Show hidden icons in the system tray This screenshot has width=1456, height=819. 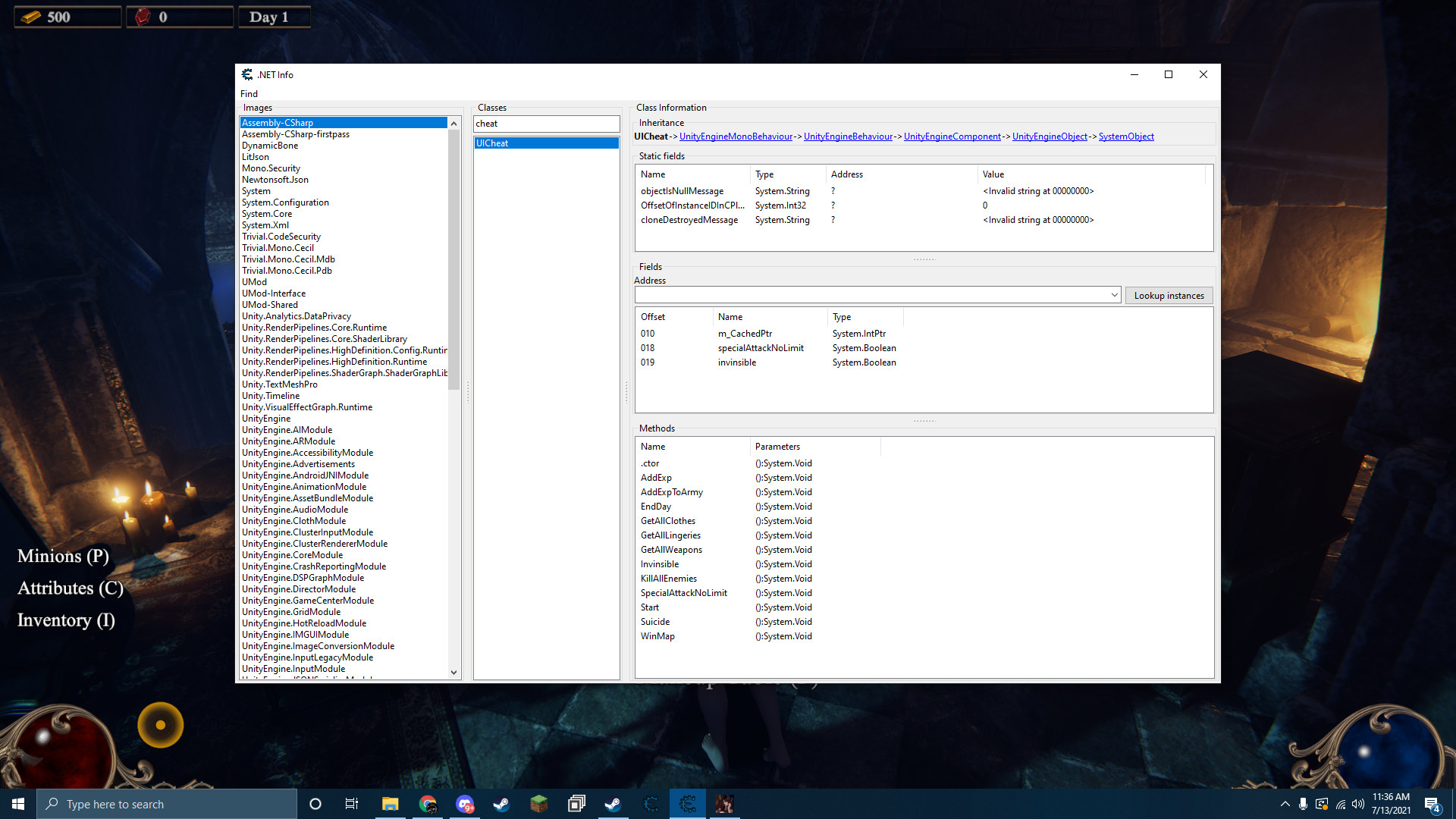[1285, 805]
